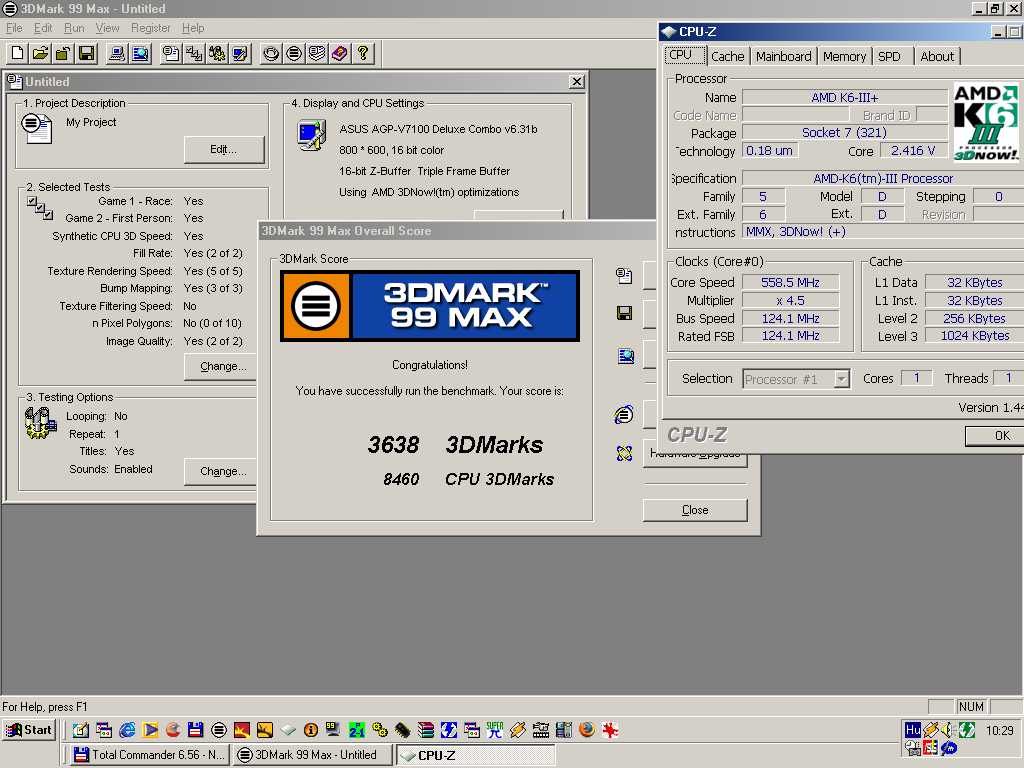Close the 3DMark score dialog with Close button
The height and width of the screenshot is (768, 1024).
pyautogui.click(x=695, y=510)
